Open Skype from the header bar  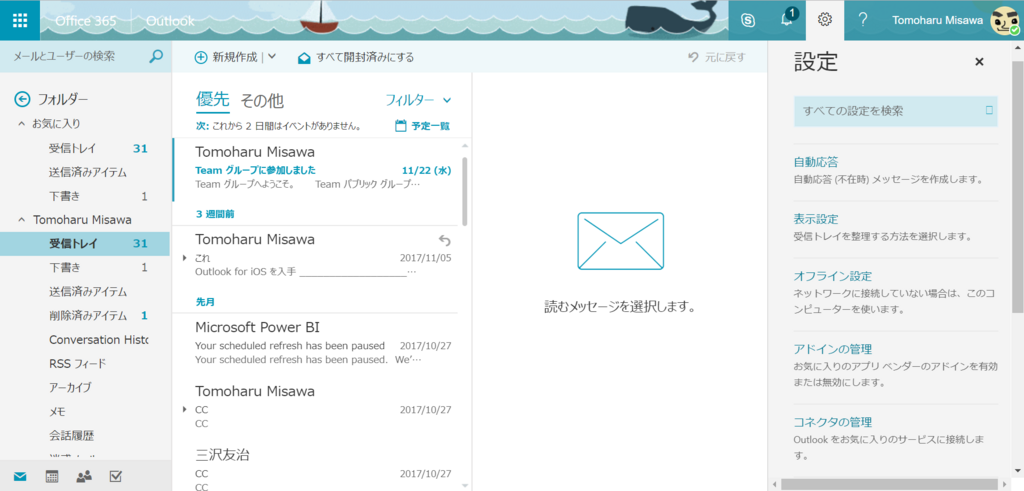[748, 20]
